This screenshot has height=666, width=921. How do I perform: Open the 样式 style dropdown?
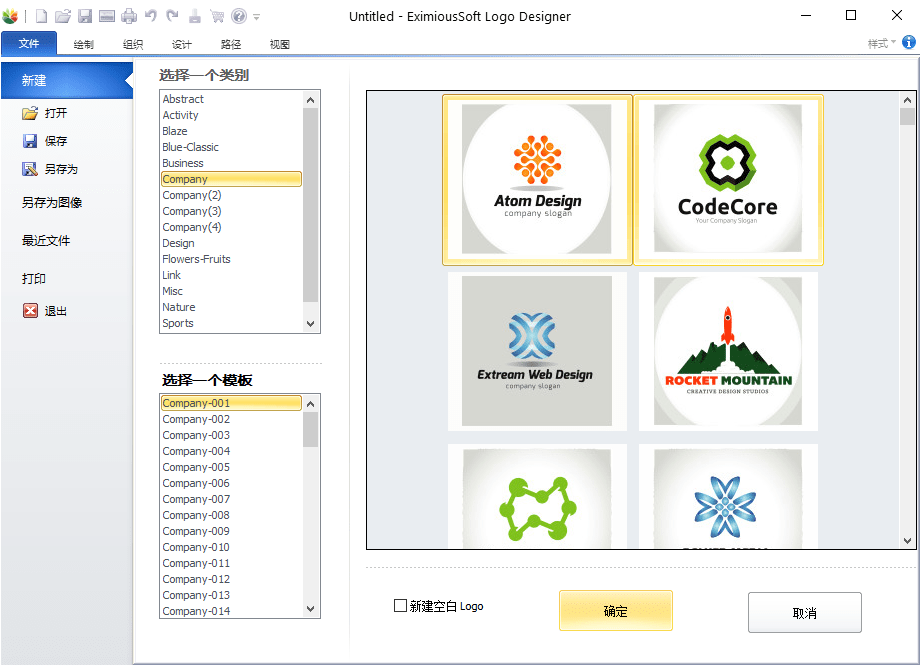tap(882, 43)
